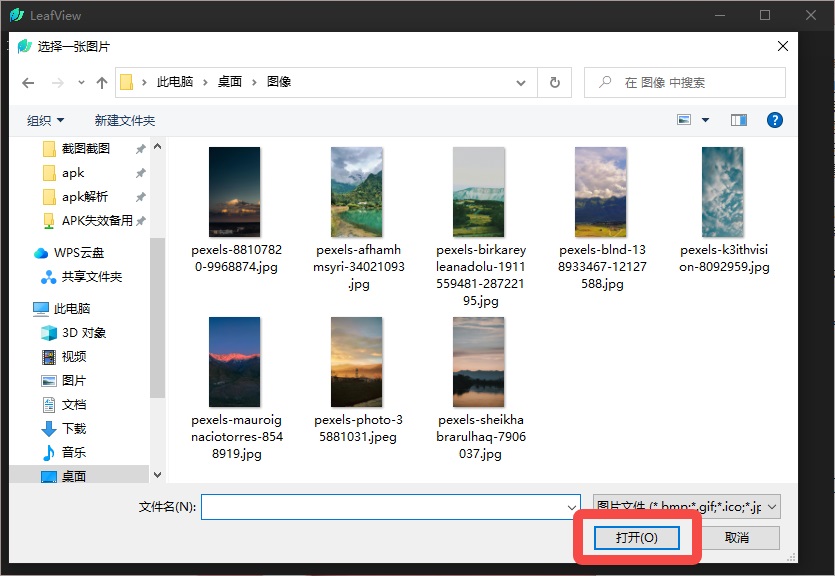Change view with the thumbnail view icon
The image size is (835, 576).
684,120
